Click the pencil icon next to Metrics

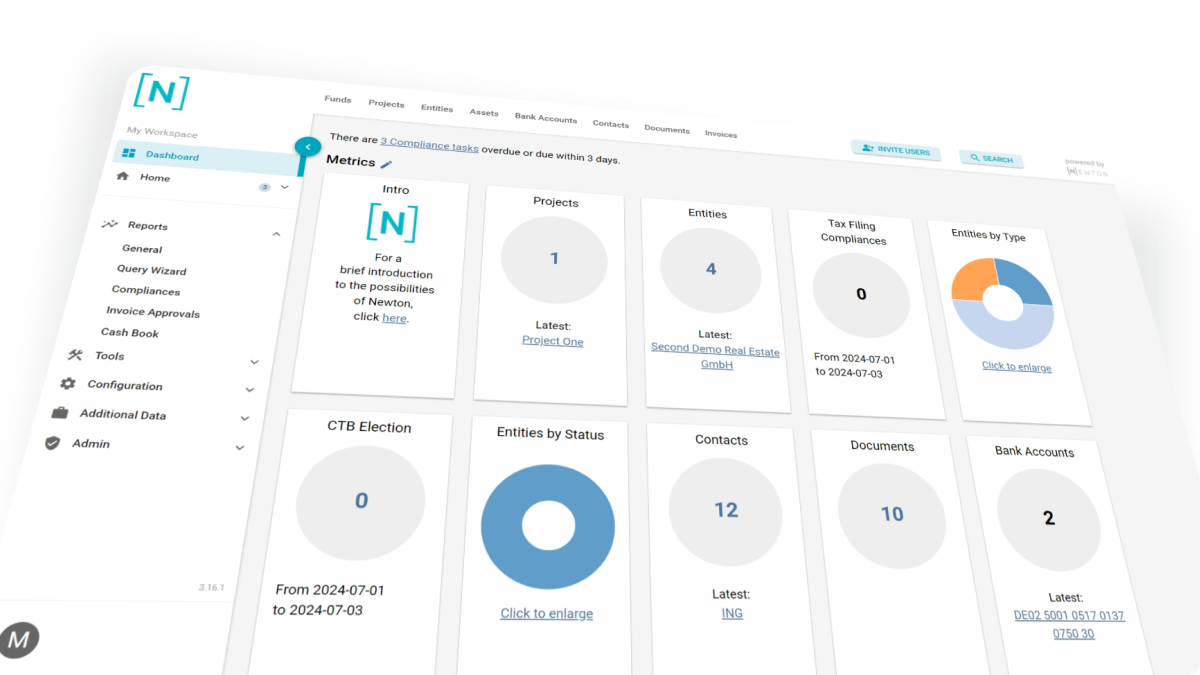(387, 164)
